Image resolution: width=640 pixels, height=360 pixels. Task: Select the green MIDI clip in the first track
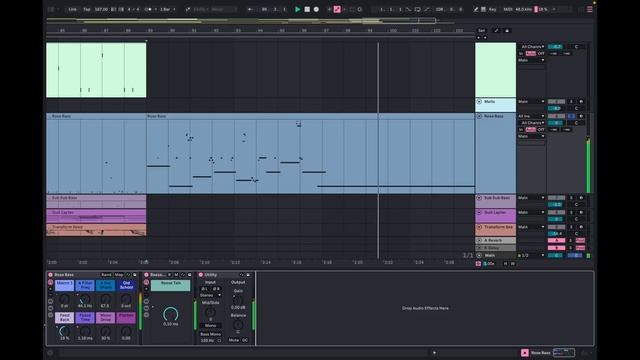pos(96,70)
